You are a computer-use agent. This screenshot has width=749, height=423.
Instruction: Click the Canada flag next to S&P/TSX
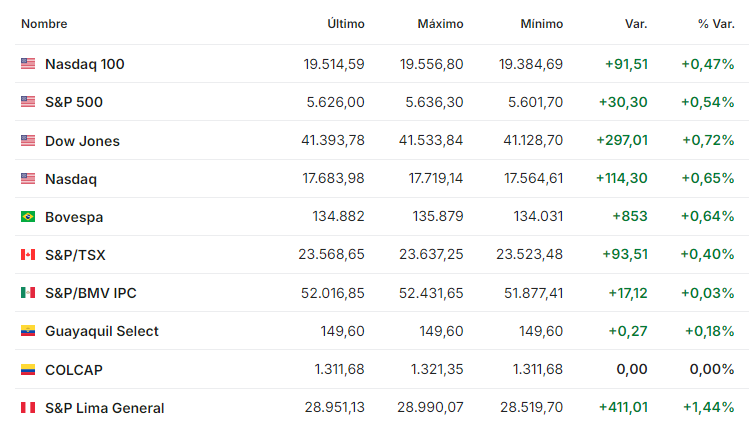pyautogui.click(x=28, y=254)
